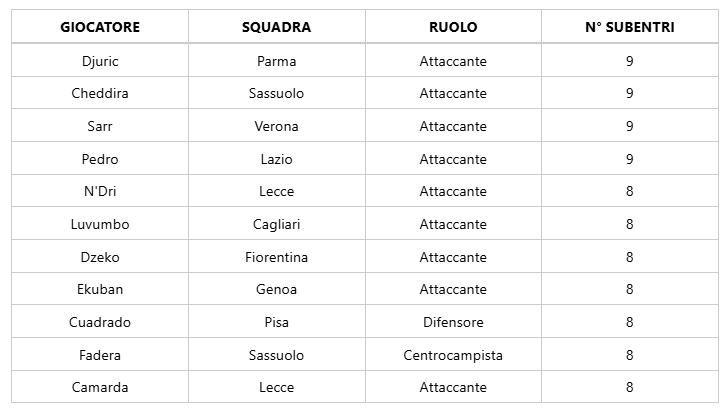
Task: Click the N'Dri player cell
Action: (100, 191)
